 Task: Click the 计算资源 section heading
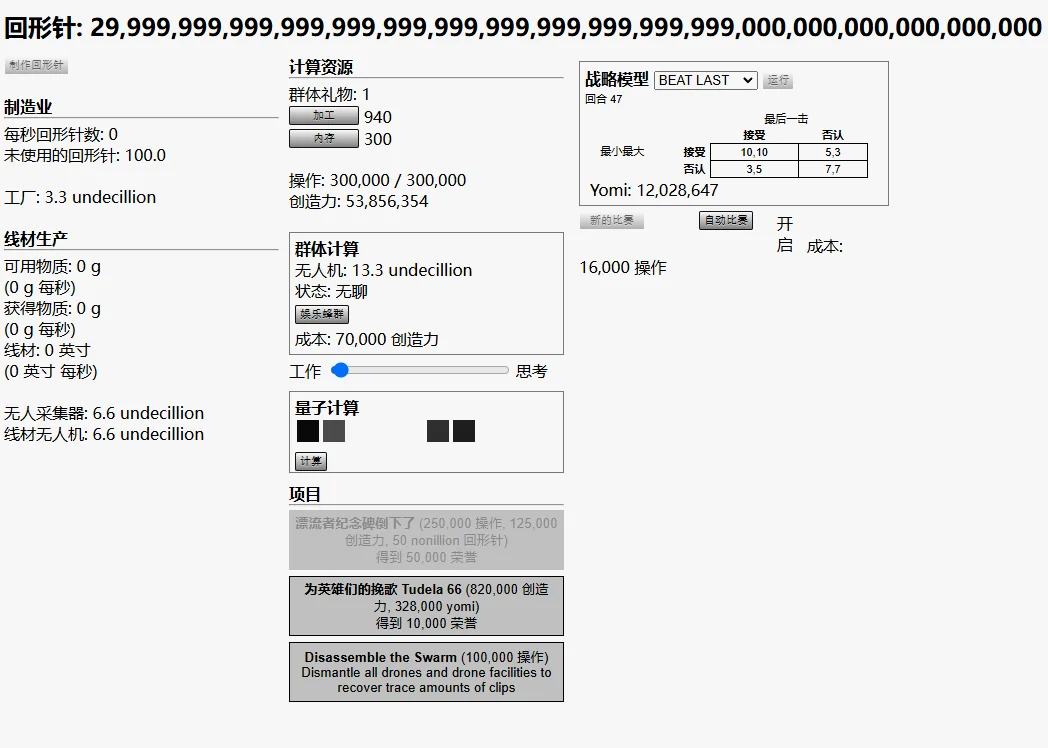click(321, 67)
